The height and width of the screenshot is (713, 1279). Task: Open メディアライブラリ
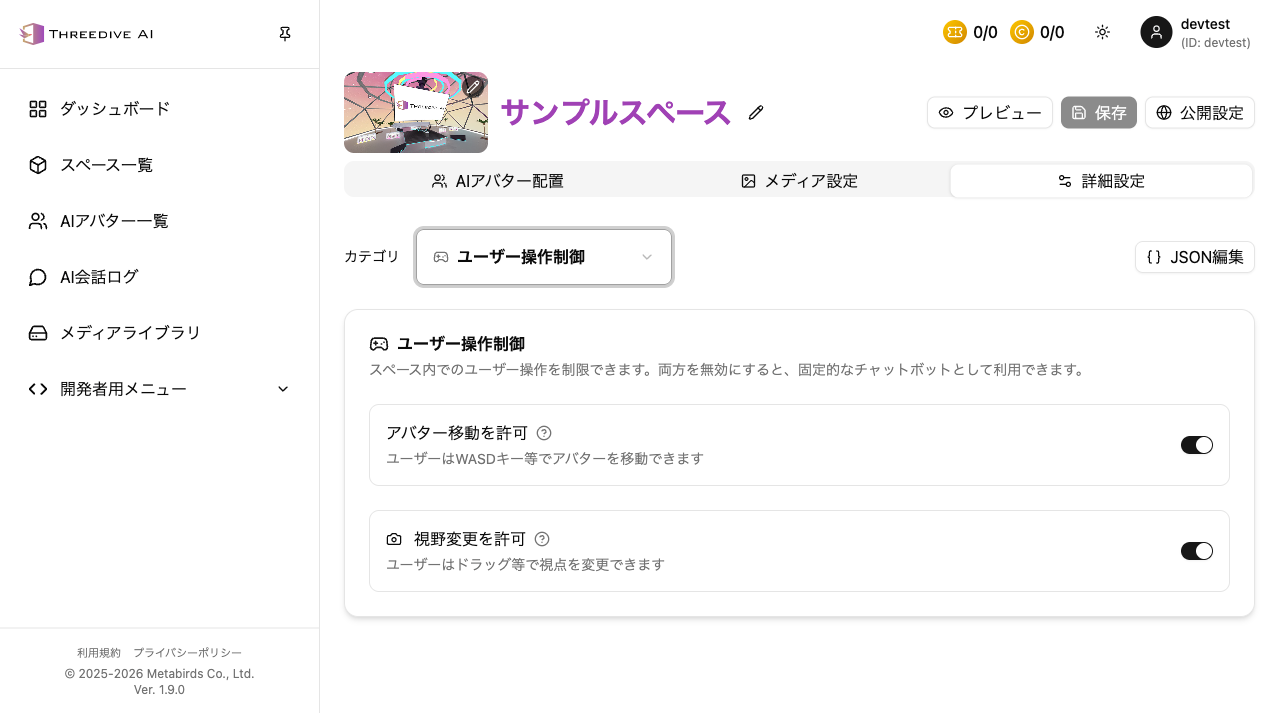point(160,333)
